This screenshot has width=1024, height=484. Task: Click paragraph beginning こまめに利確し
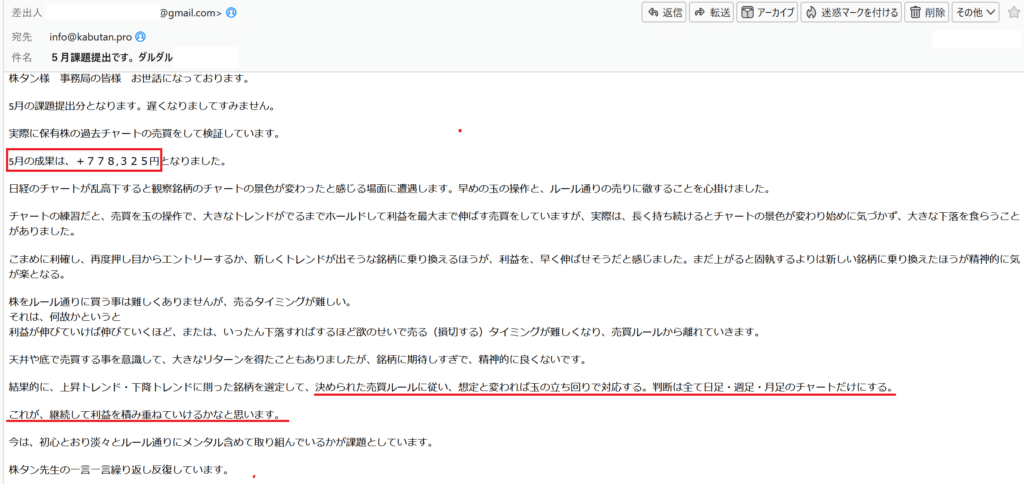(x=516, y=265)
